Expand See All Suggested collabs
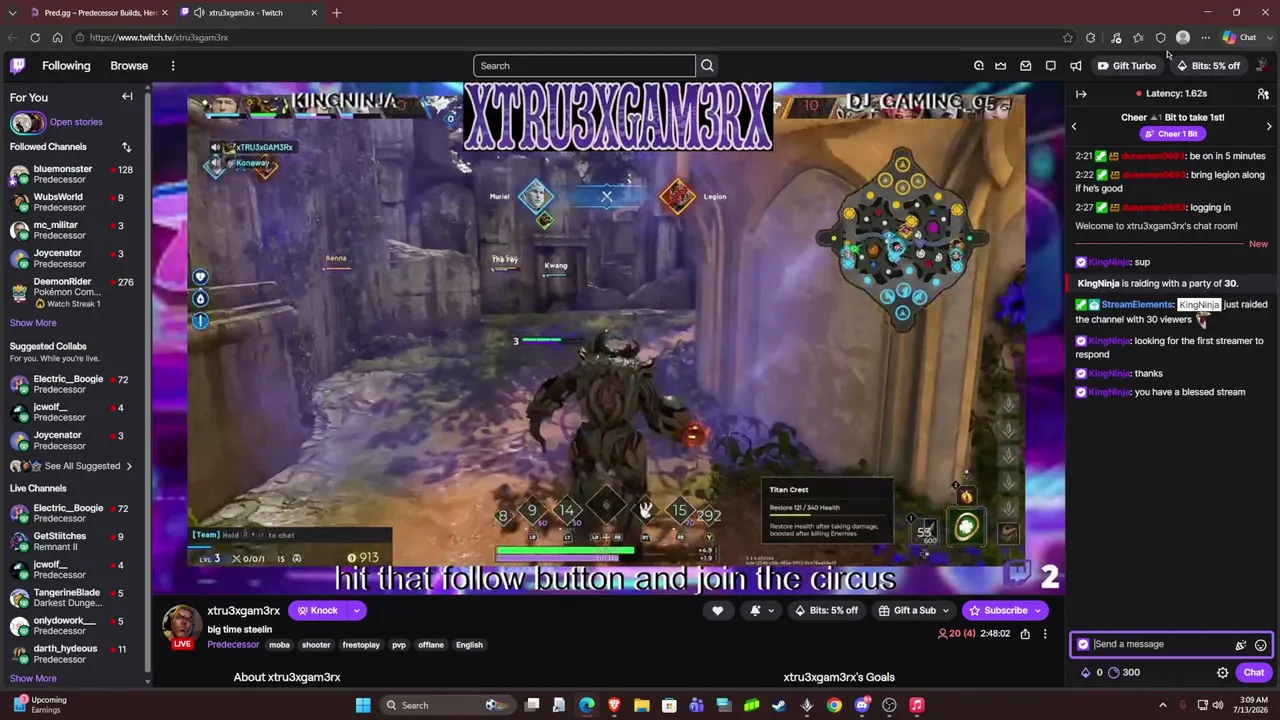 [x=70, y=466]
